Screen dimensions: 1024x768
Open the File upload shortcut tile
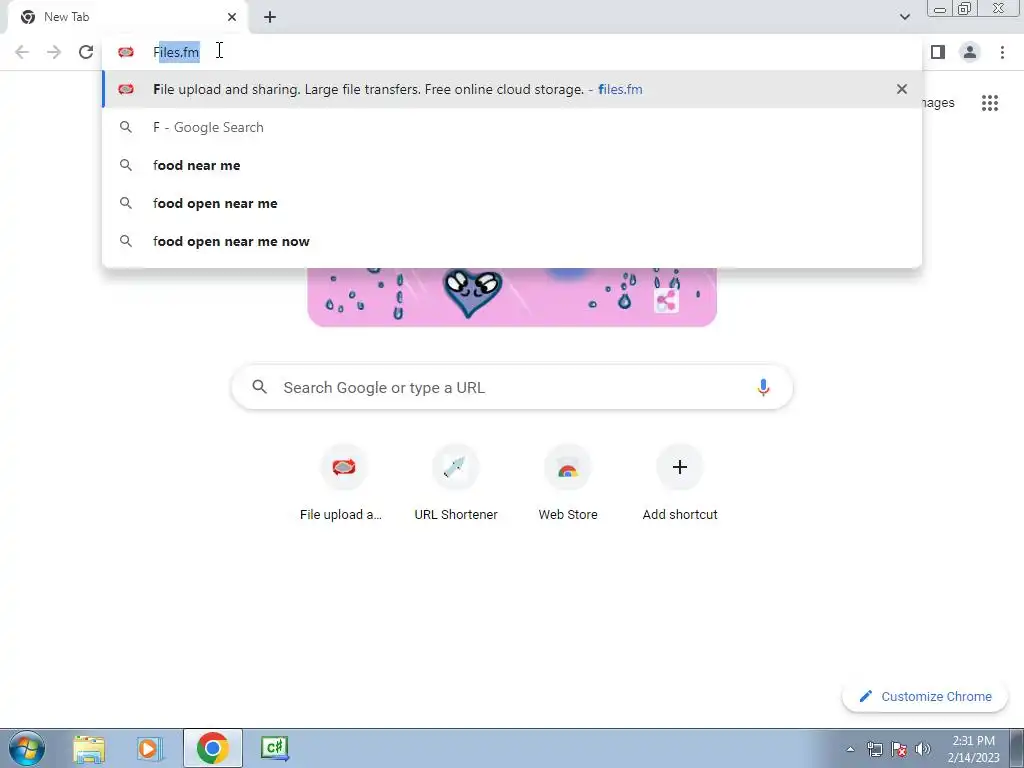click(x=344, y=483)
